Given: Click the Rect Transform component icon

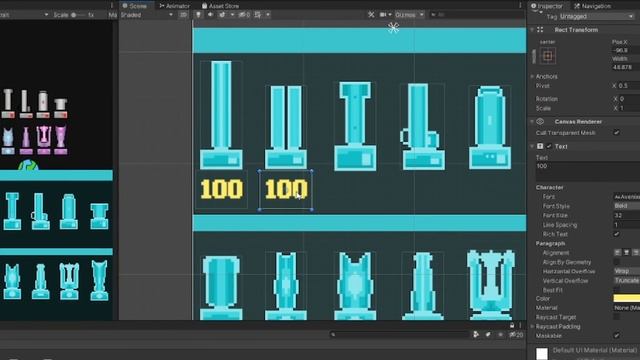Looking at the screenshot, I should [x=540, y=30].
